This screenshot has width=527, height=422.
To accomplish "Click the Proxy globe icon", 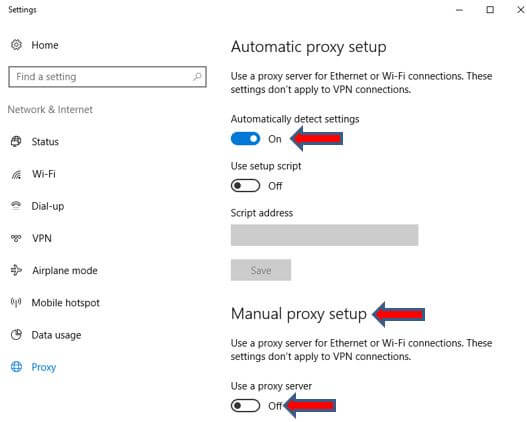I will tap(16, 367).
